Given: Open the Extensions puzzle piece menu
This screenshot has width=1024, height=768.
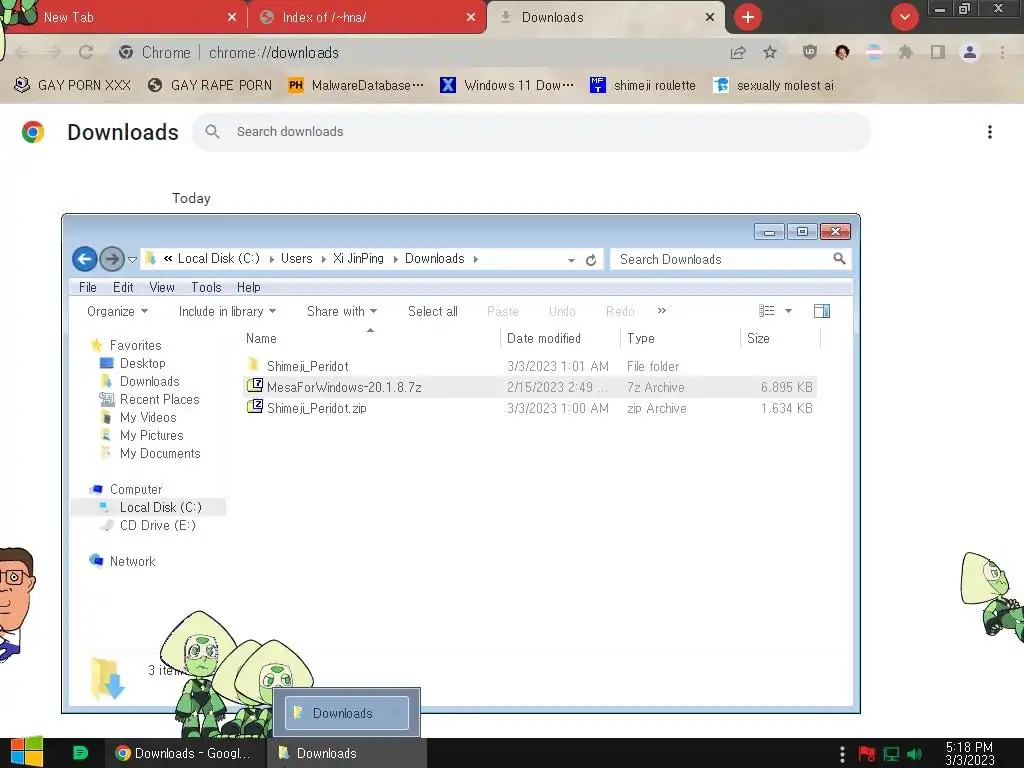Looking at the screenshot, I should pos(905,52).
